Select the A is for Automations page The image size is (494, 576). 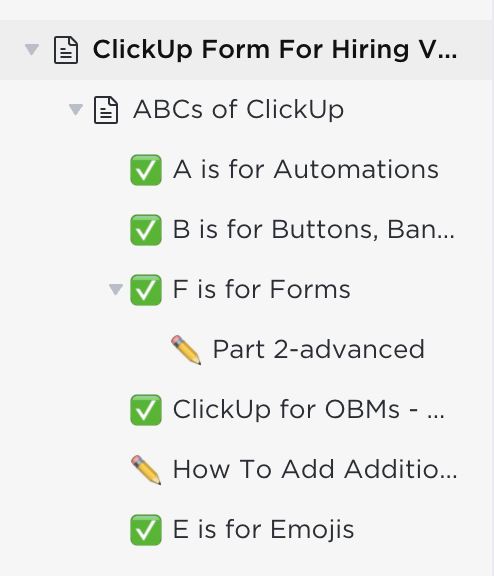coord(306,170)
